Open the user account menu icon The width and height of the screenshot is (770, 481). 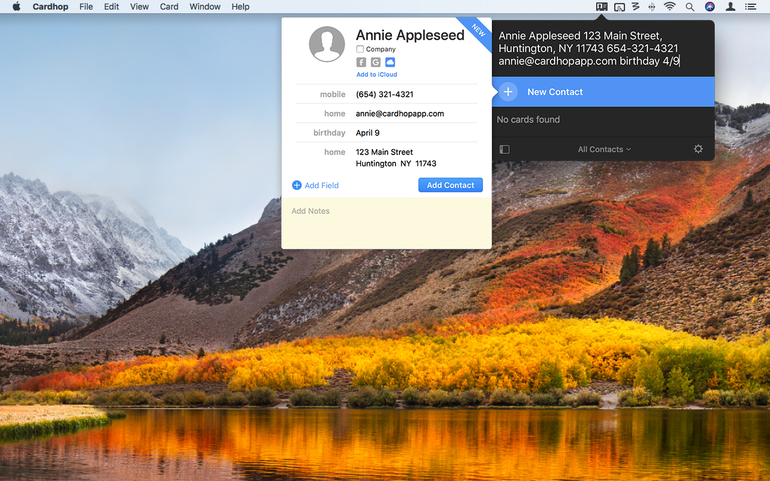click(x=731, y=7)
